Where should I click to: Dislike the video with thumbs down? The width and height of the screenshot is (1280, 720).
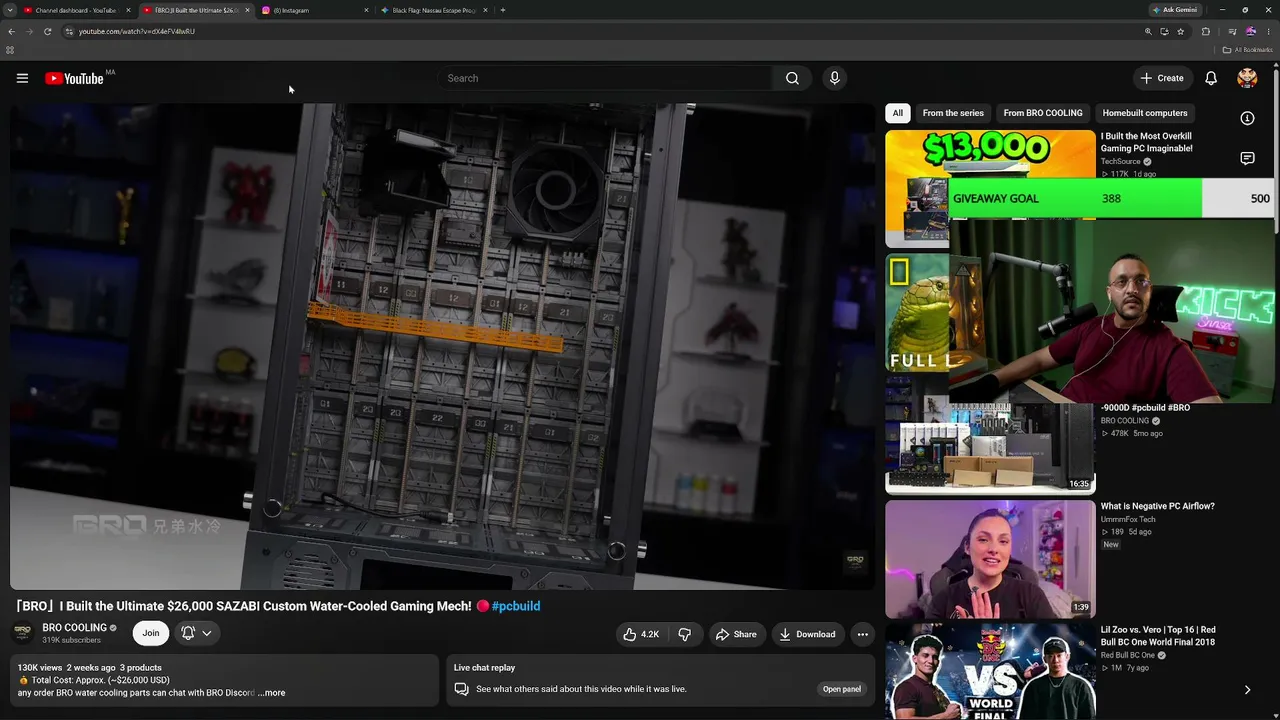pyautogui.click(x=685, y=634)
